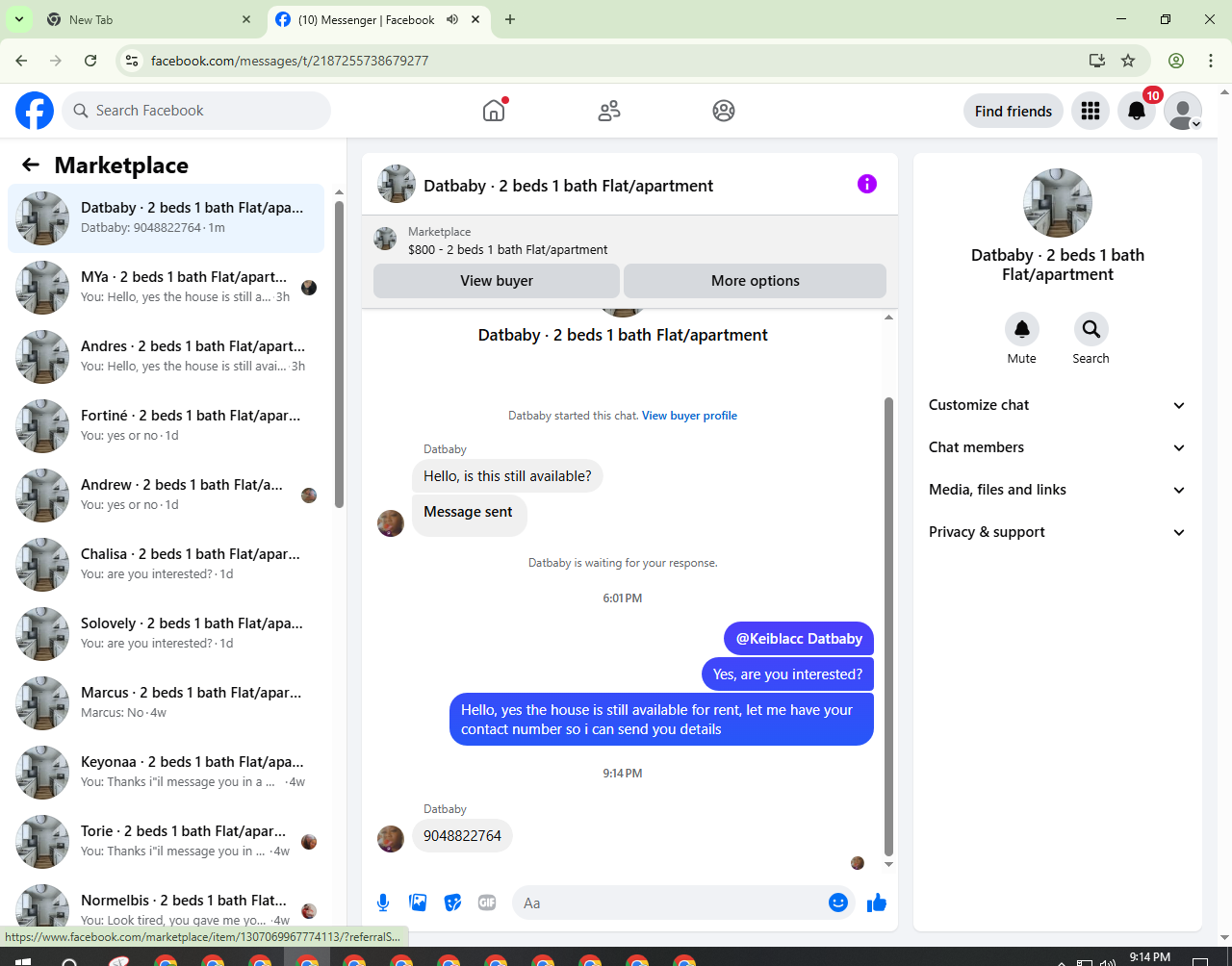
Task: Close the New Tab browser tab
Action: (246, 19)
